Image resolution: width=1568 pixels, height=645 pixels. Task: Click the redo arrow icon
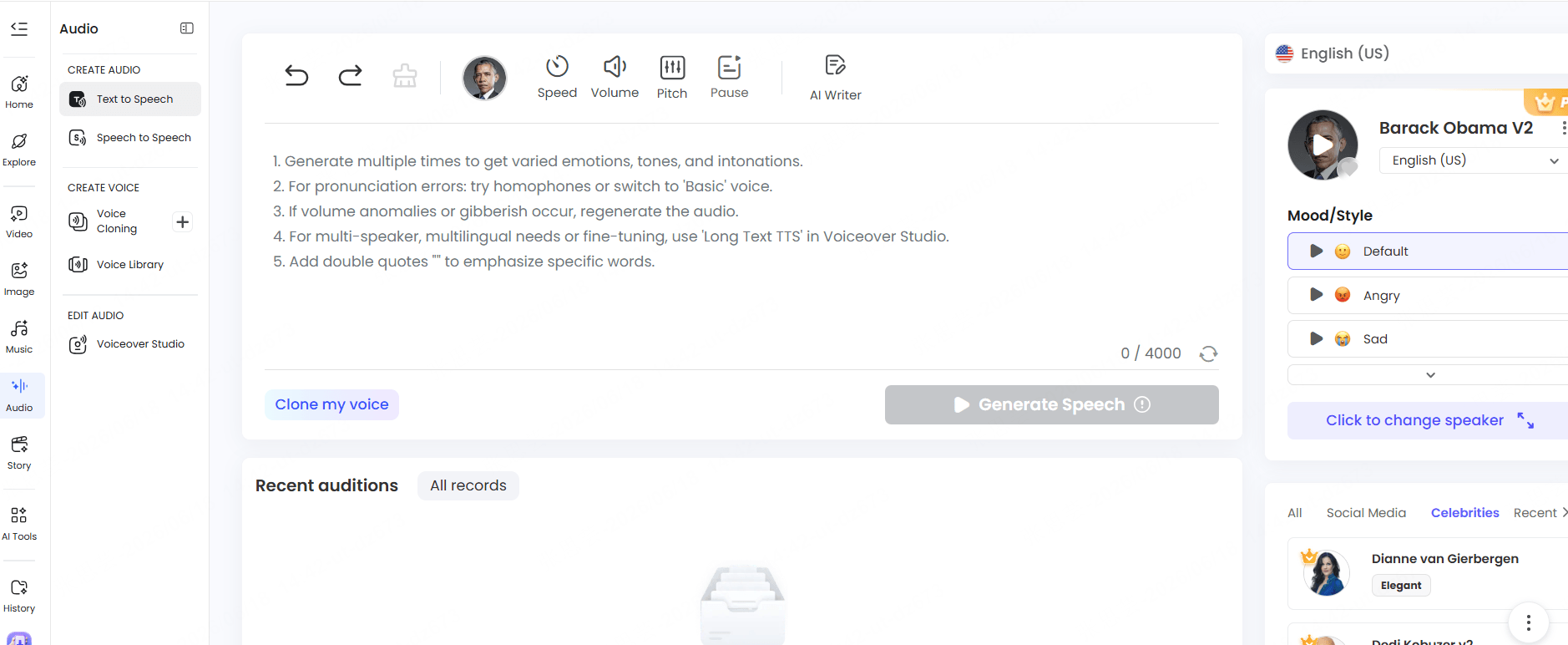tap(350, 76)
